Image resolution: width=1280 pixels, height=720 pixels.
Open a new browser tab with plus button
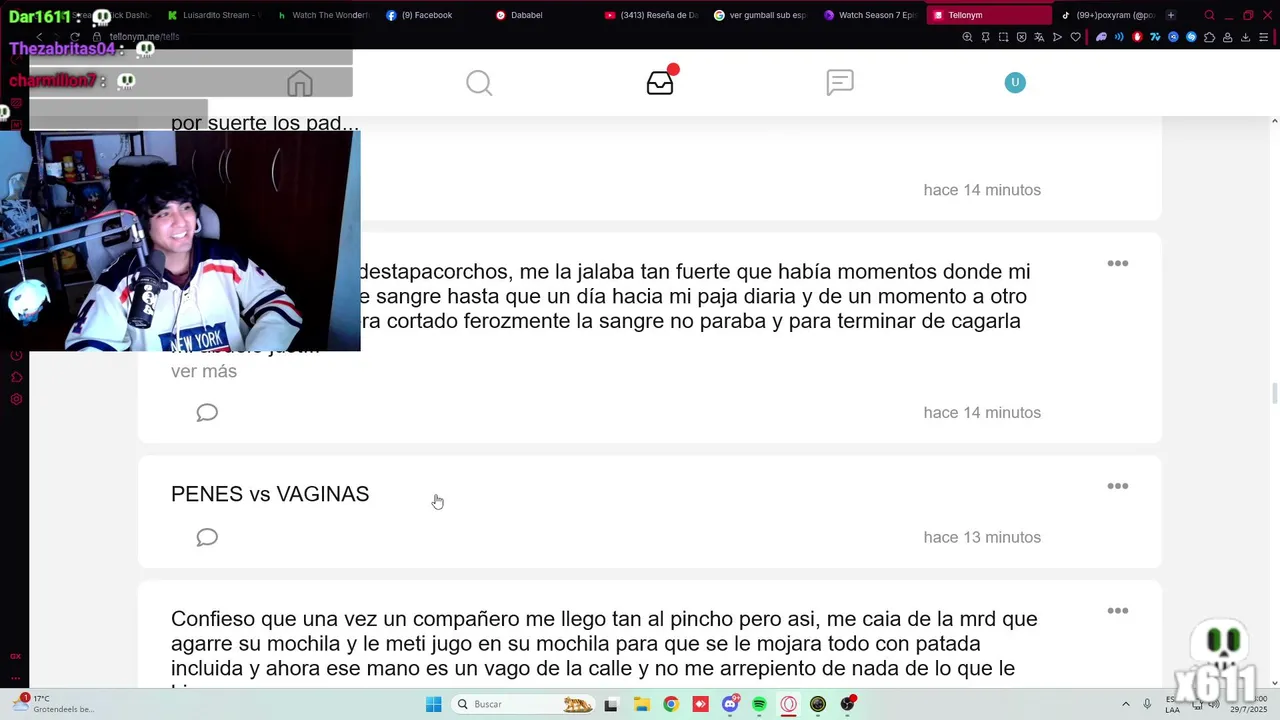(1171, 15)
